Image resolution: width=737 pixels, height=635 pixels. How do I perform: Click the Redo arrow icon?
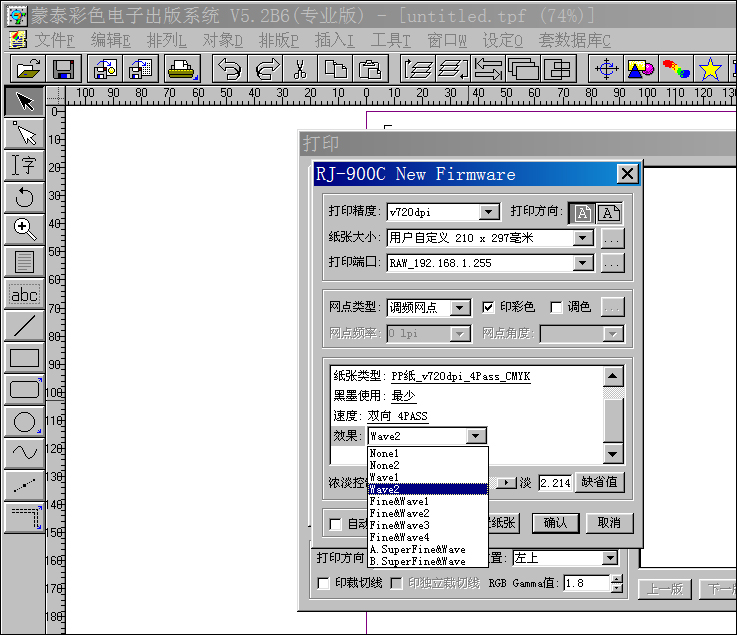click(266, 70)
